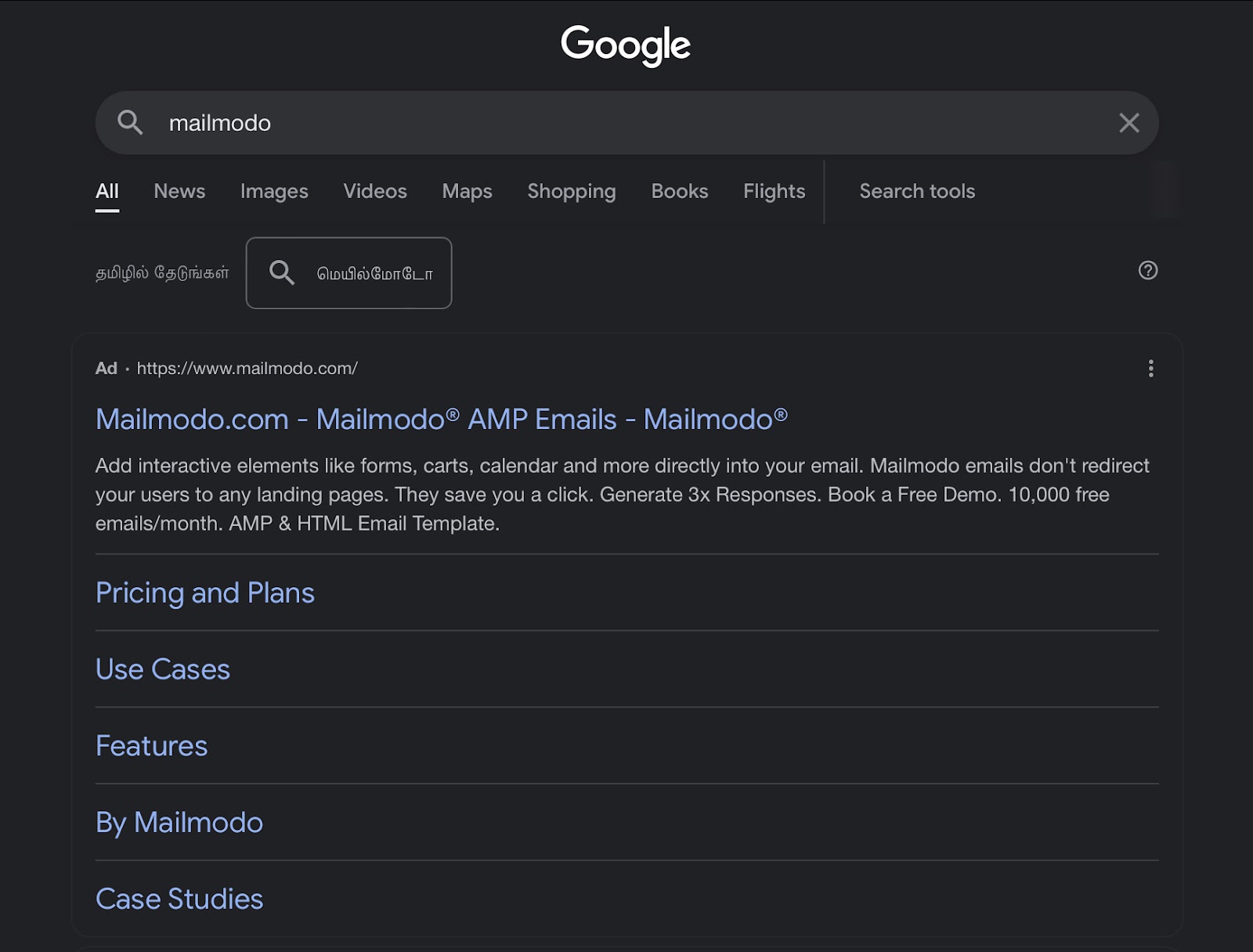1253x952 pixels.
Task: Click the Tamil 'தமிழில் தேடுங்கள்' label
Action: coord(162,272)
